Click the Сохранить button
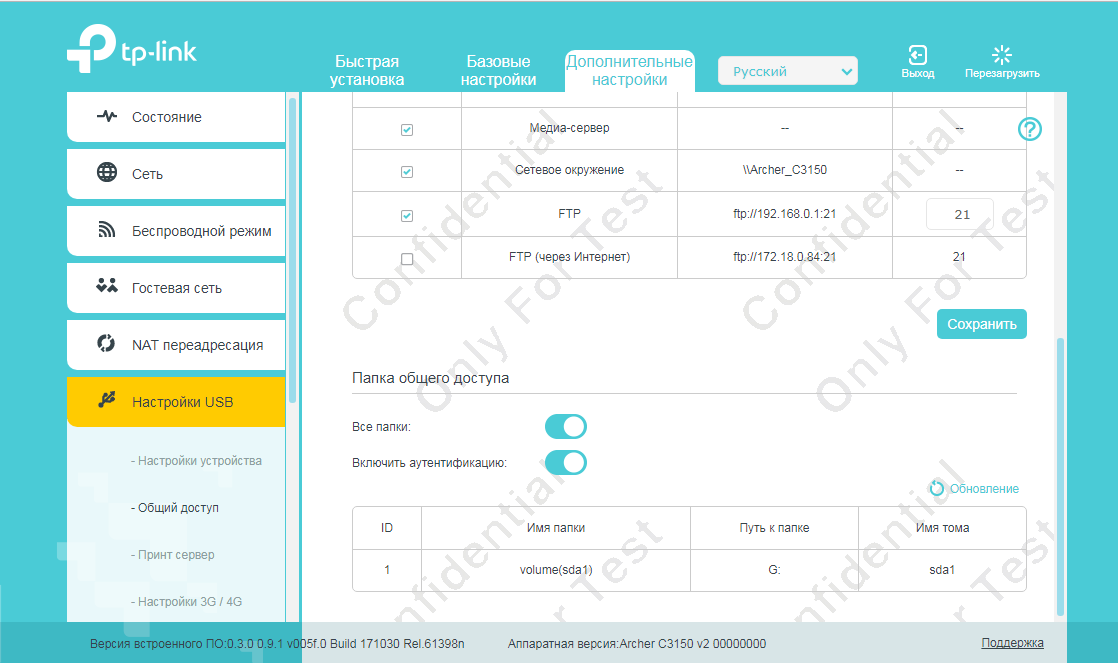Viewport: 1118px width, 663px height. click(981, 324)
